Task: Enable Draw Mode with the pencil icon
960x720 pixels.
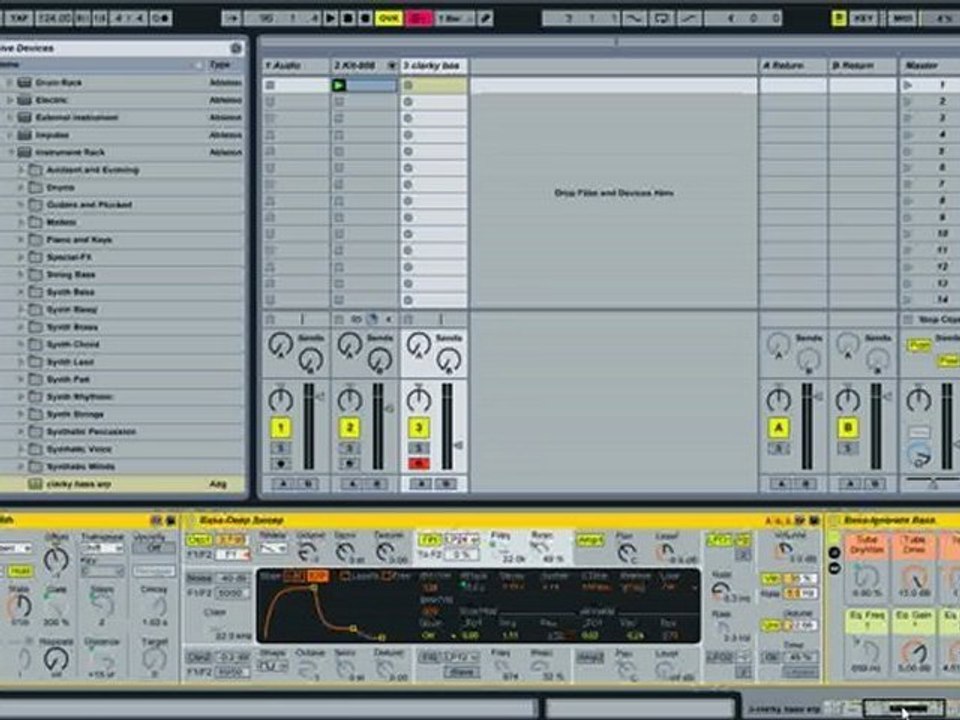Action: tap(485, 18)
